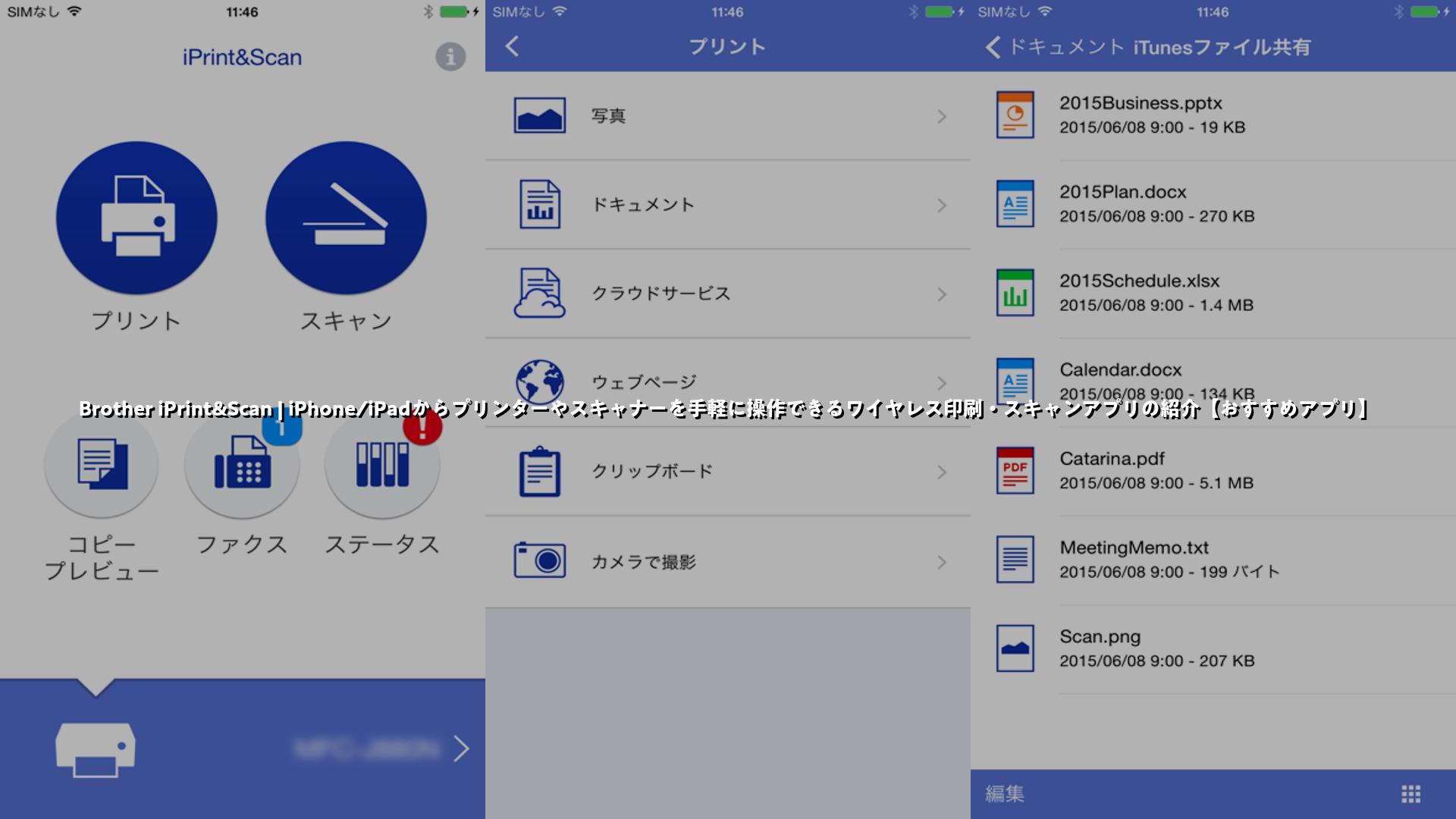Go back to ドキュメント from iTunes file sharing

point(1054,47)
